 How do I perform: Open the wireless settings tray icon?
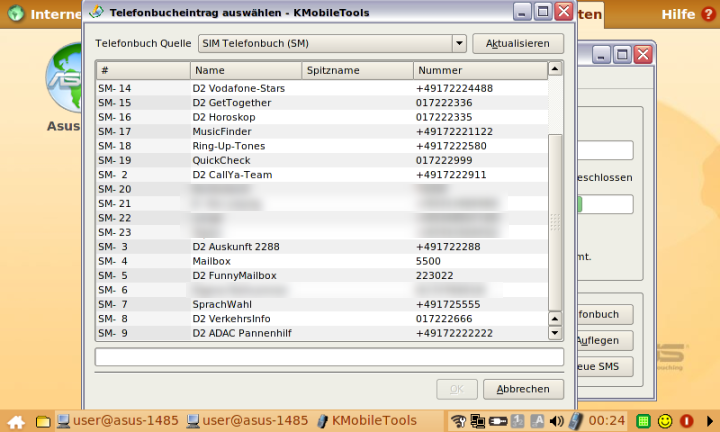(x=458, y=421)
